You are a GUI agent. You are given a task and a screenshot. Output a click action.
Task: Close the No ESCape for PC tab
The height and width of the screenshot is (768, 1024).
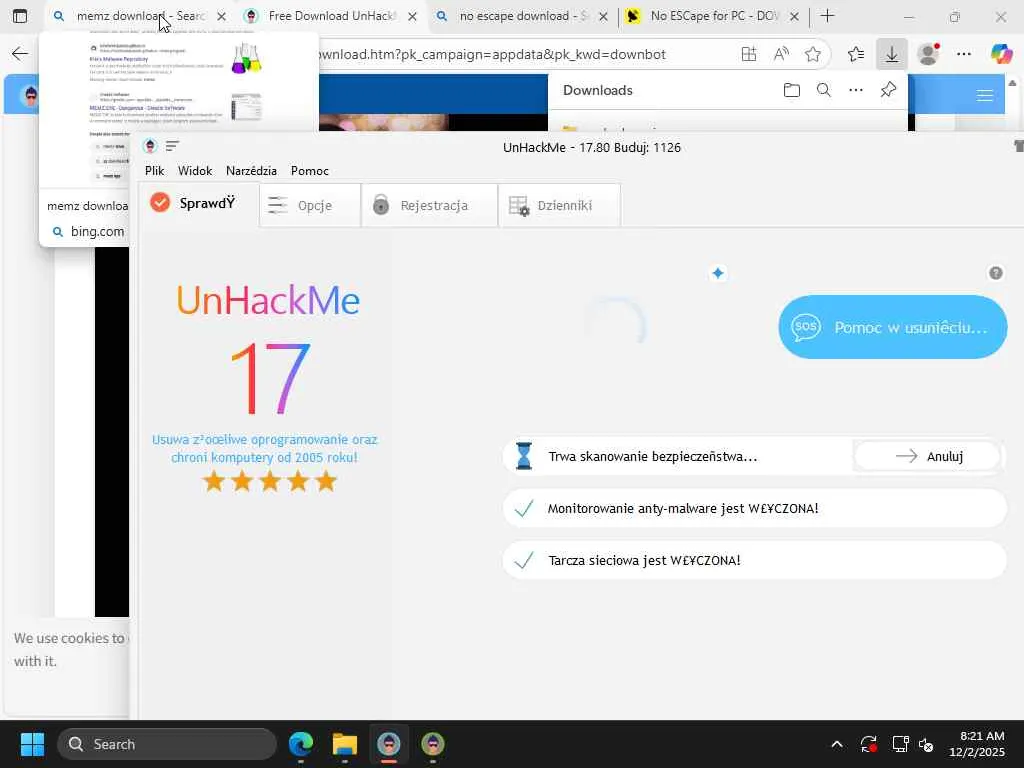point(794,16)
